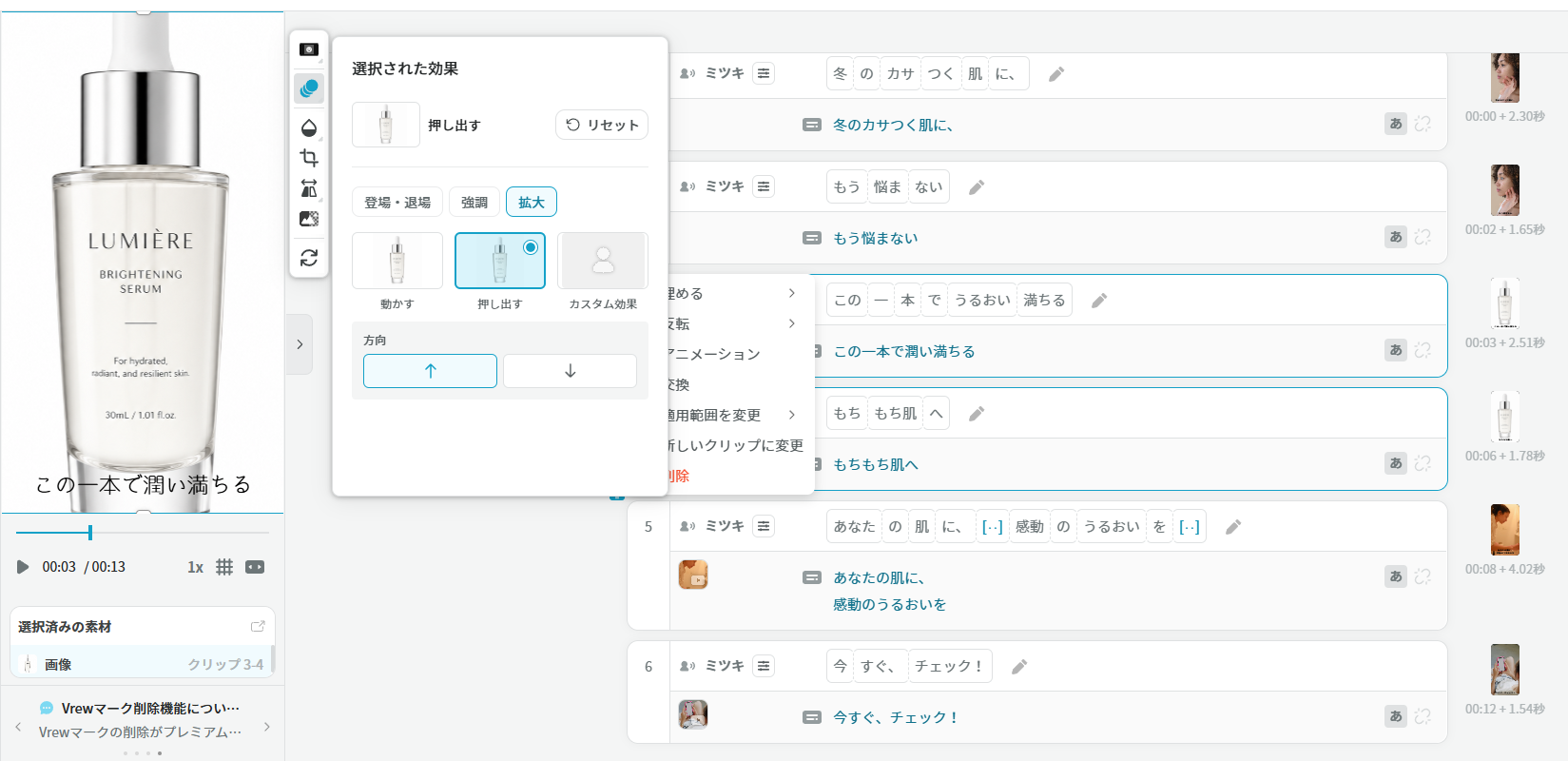Expand the collapsed side panel arrow
1568x761 pixels.
click(300, 344)
